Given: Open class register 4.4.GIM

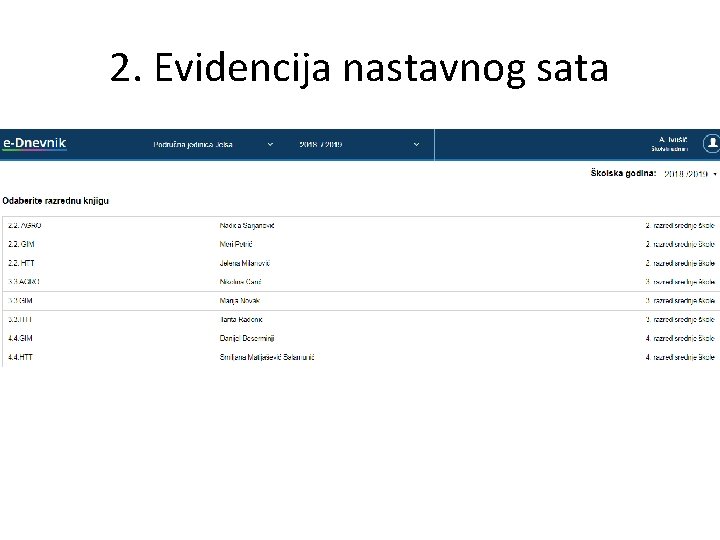Looking at the screenshot, I should tap(20, 338).
